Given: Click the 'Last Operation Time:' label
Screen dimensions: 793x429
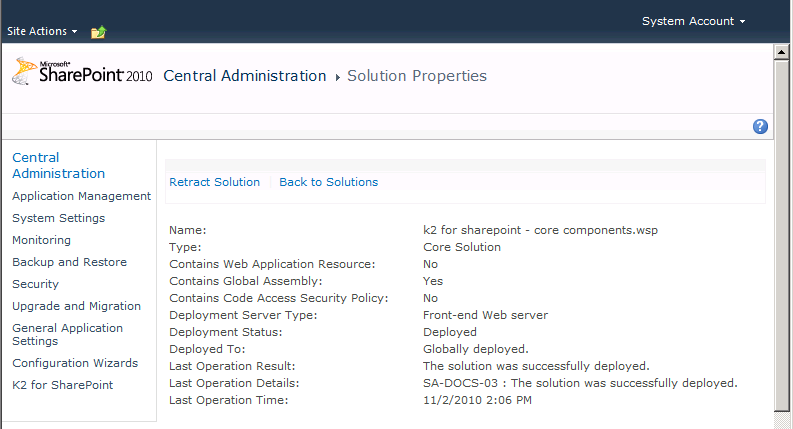Looking at the screenshot, I should 229,400.
